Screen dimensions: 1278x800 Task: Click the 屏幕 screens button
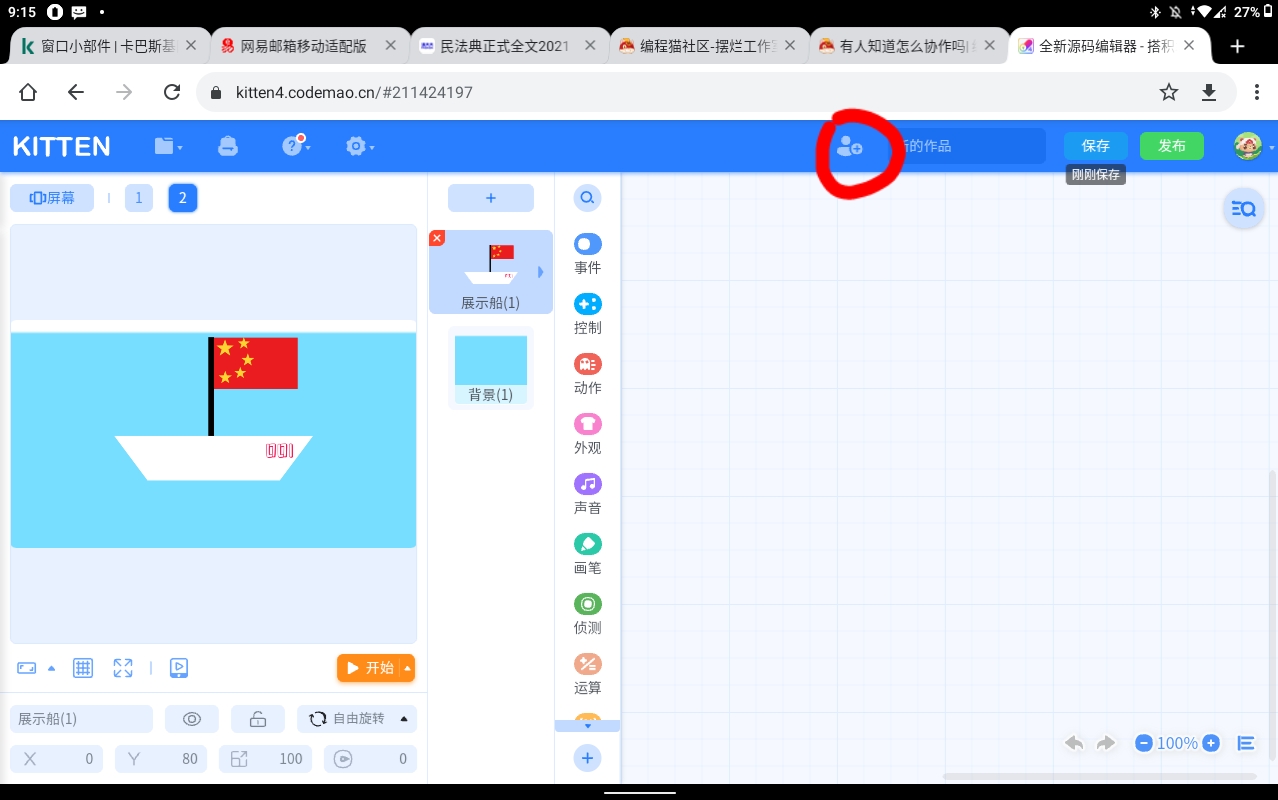coord(52,198)
